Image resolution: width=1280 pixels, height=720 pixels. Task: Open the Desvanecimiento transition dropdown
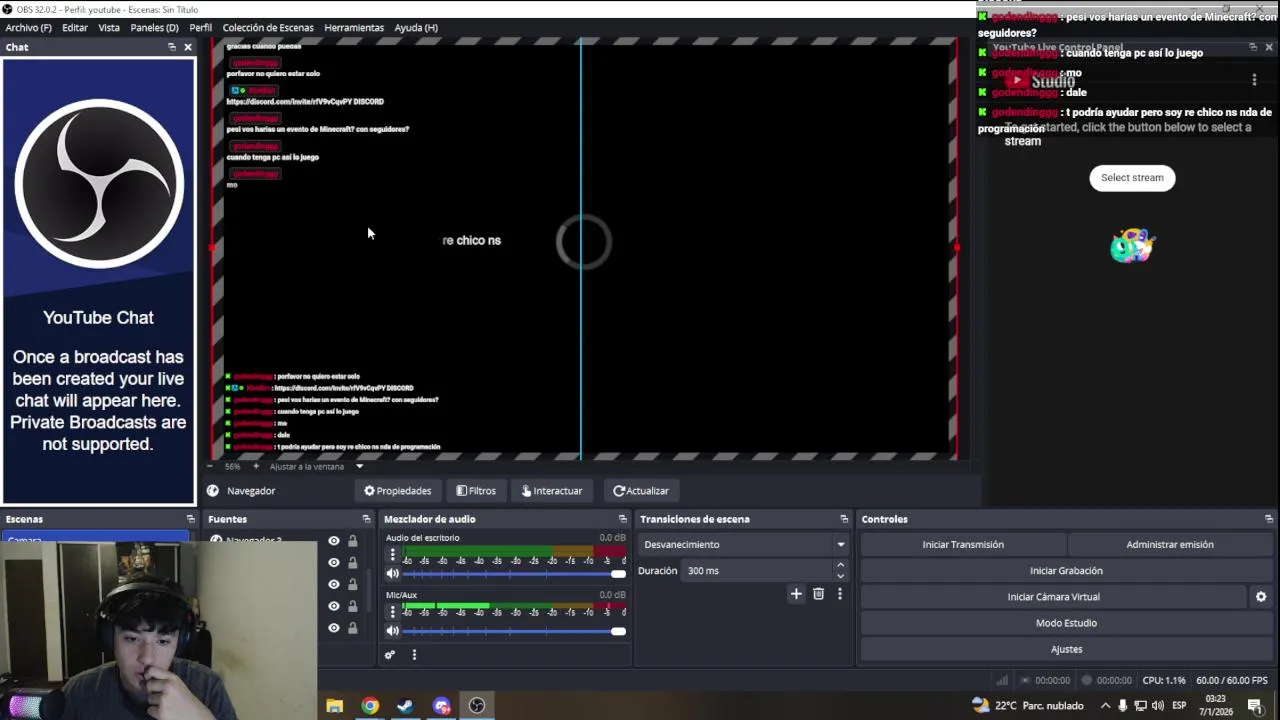point(744,545)
